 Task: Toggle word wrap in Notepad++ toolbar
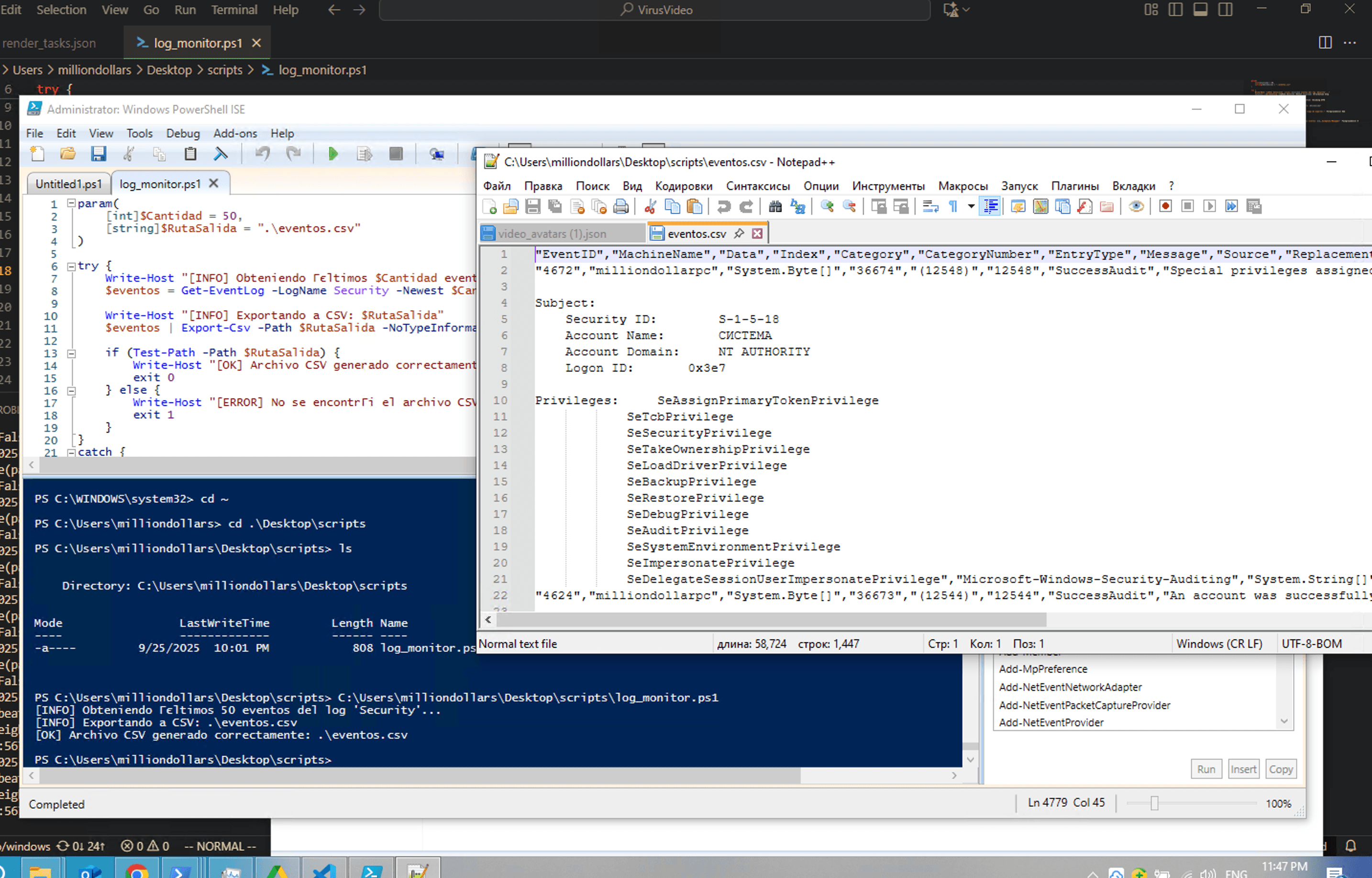(930, 207)
